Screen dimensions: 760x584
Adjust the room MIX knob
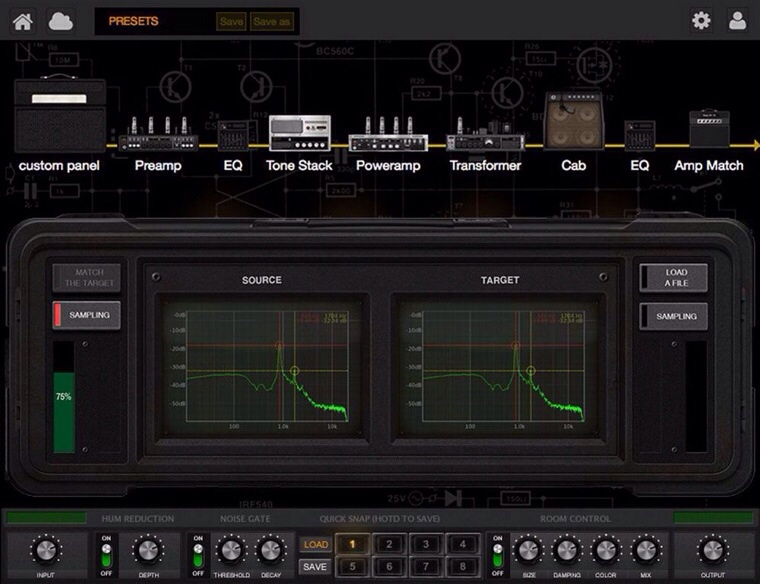tap(645, 550)
